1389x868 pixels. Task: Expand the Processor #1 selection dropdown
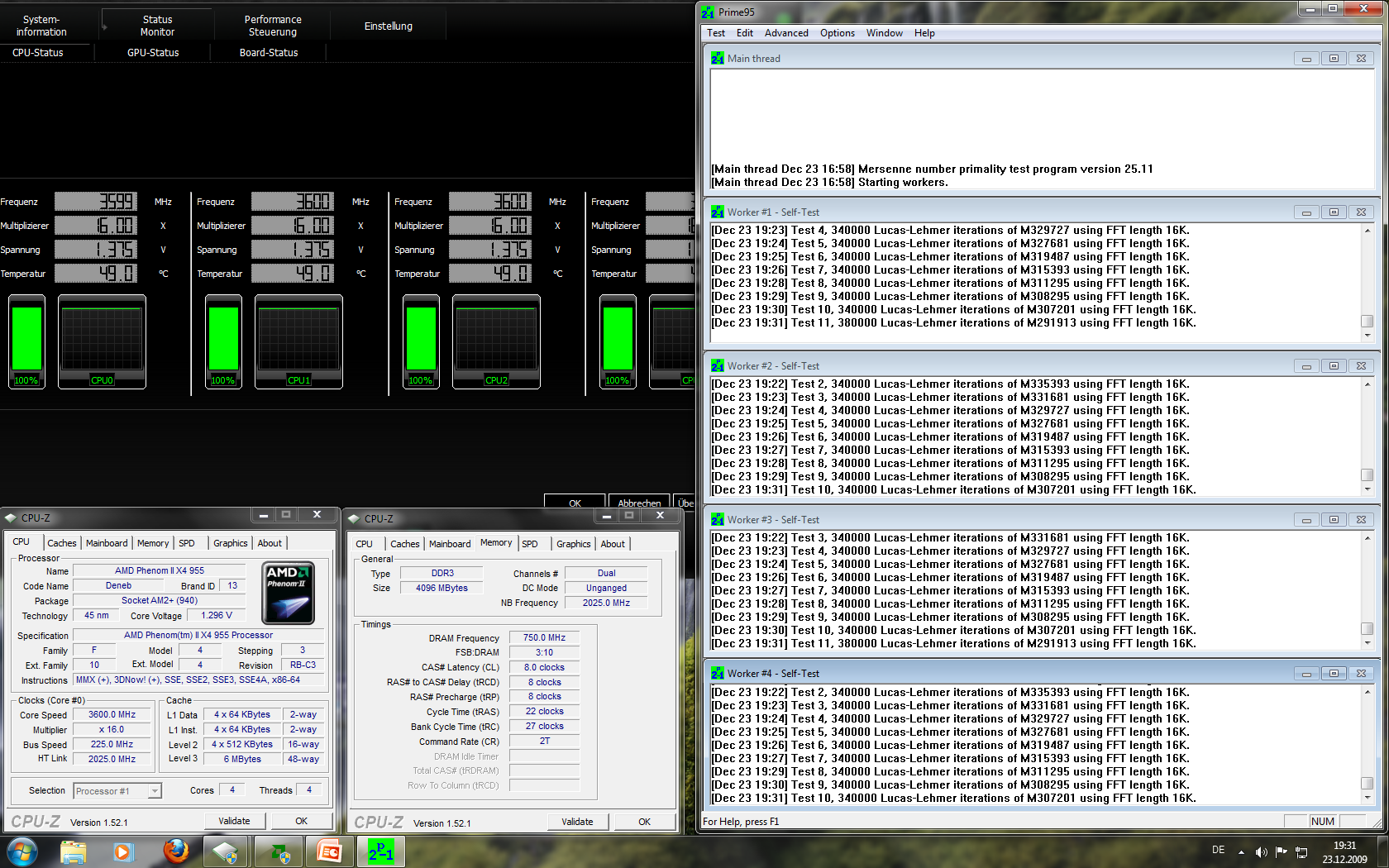click(x=154, y=791)
